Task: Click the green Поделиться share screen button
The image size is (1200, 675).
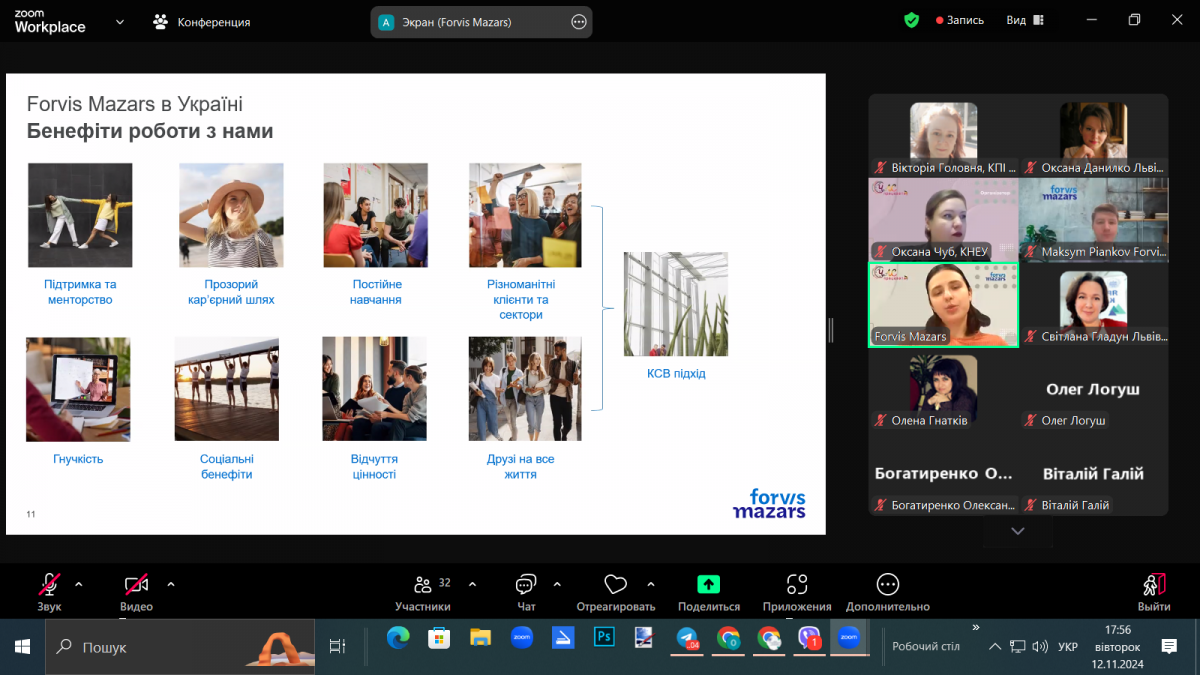Action: pyautogui.click(x=708, y=585)
